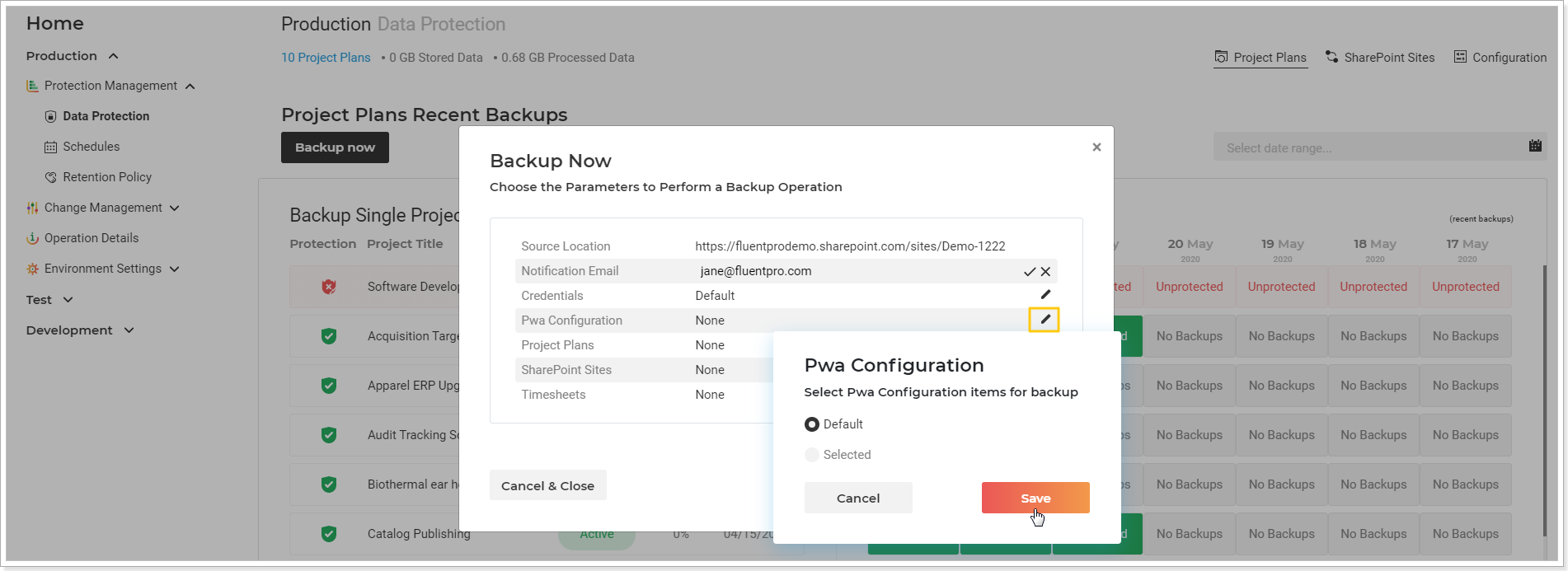Click red unprotected shield for Software Development
This screenshot has height=571, width=1568.
click(329, 287)
